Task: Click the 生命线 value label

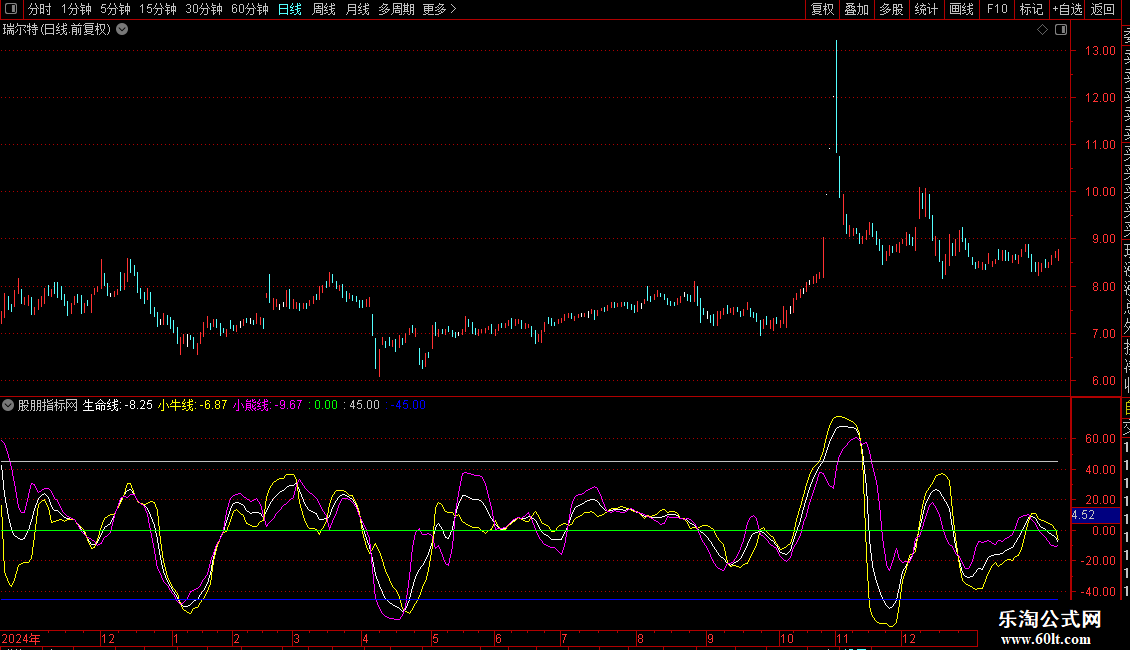Action: coord(117,405)
